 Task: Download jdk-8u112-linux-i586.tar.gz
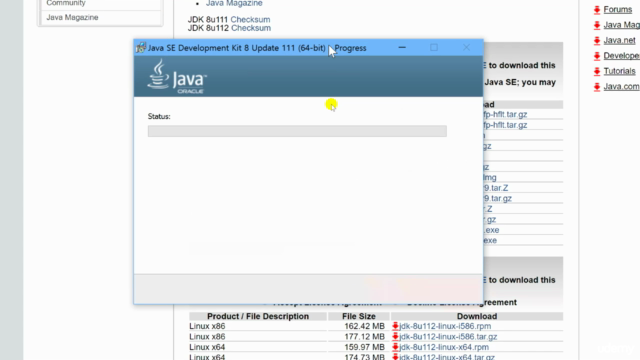[448, 337]
